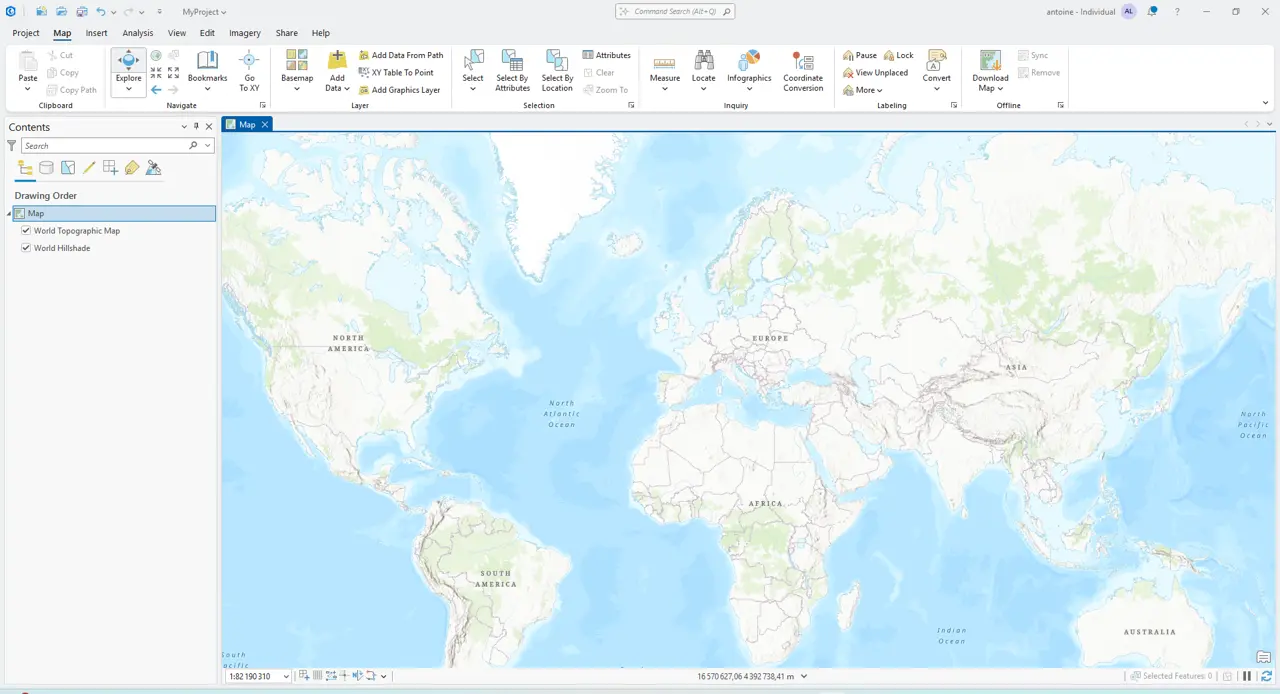Screen dimensions: 1280x694
Task: Switch to the Analysis ribbon tab
Action: coord(137,32)
